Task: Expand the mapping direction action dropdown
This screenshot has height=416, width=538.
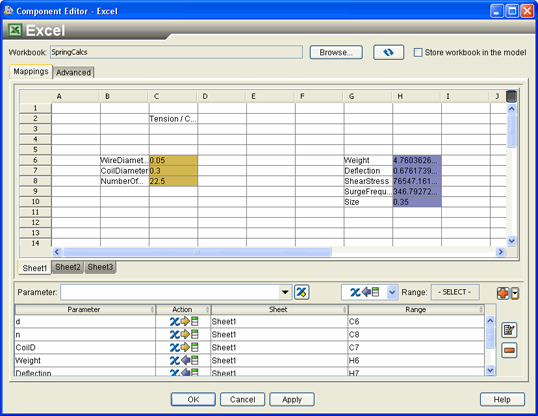Action: tap(392, 292)
